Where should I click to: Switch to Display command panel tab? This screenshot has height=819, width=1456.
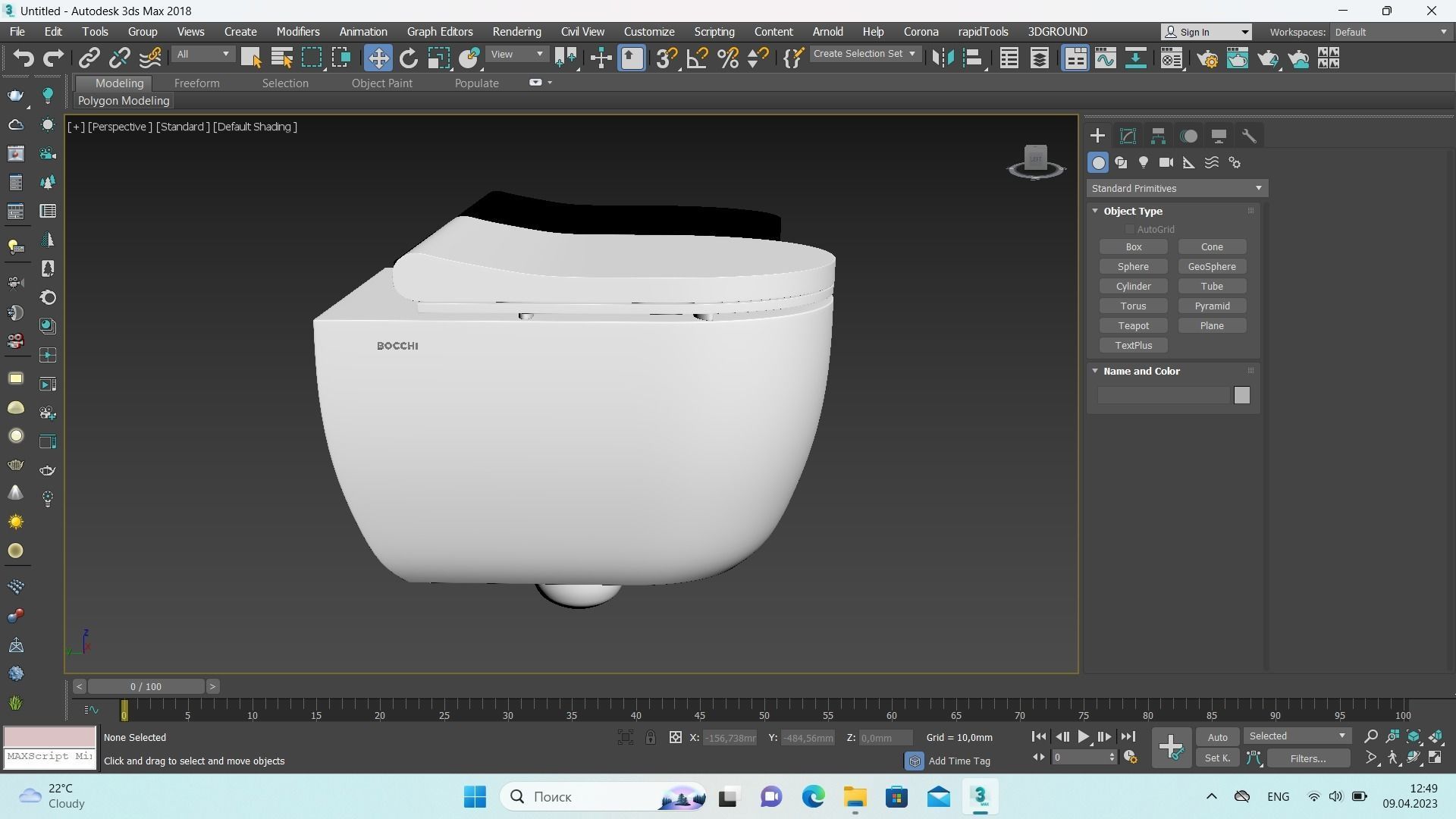coord(1219,136)
